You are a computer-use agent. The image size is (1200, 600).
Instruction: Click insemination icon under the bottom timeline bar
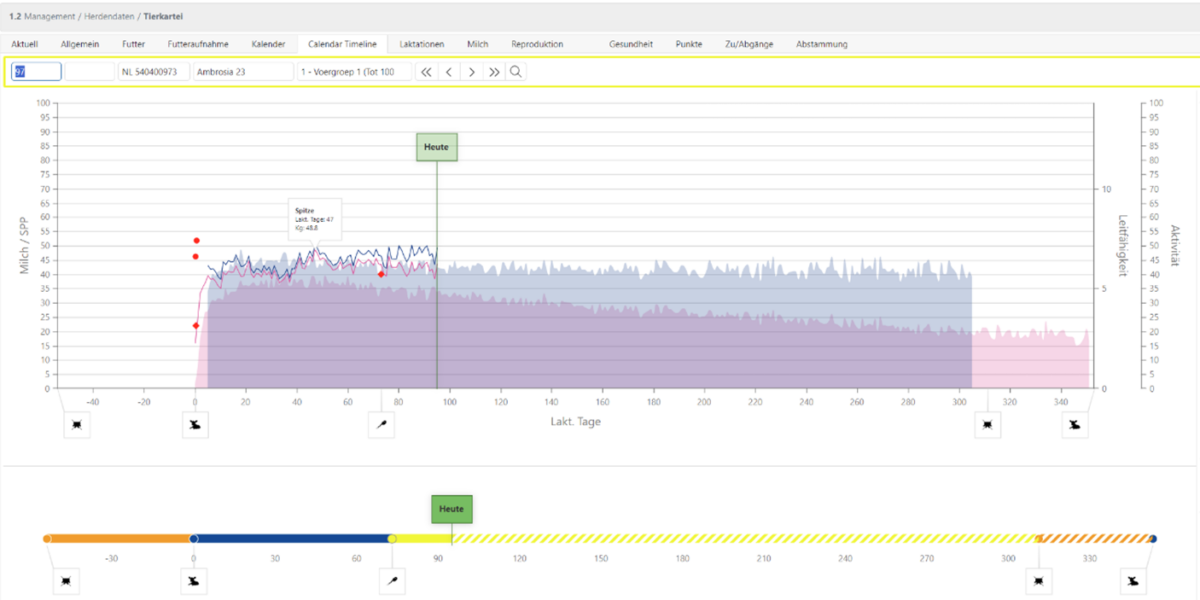point(394,580)
